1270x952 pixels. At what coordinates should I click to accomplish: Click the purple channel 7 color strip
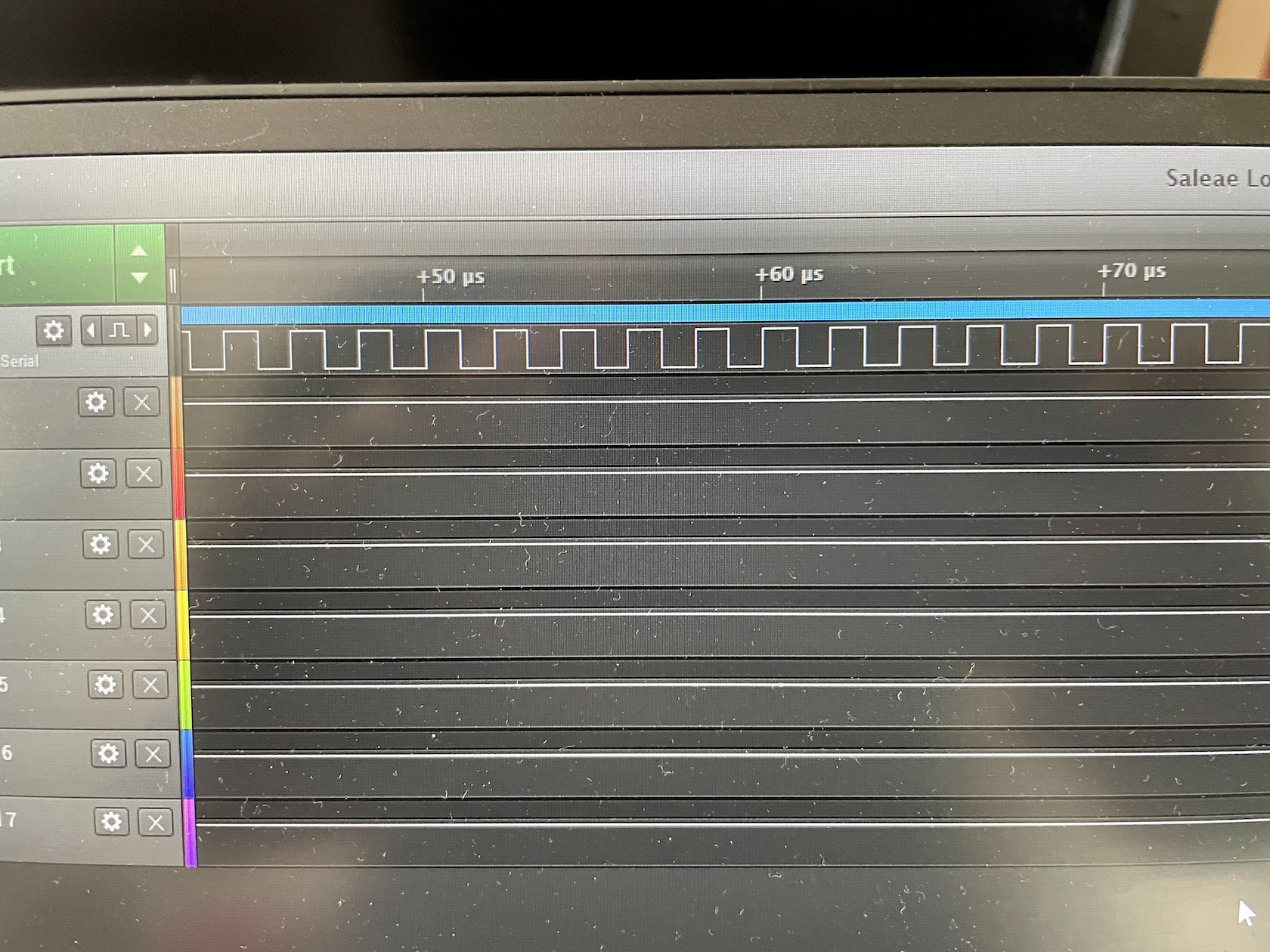190,831
